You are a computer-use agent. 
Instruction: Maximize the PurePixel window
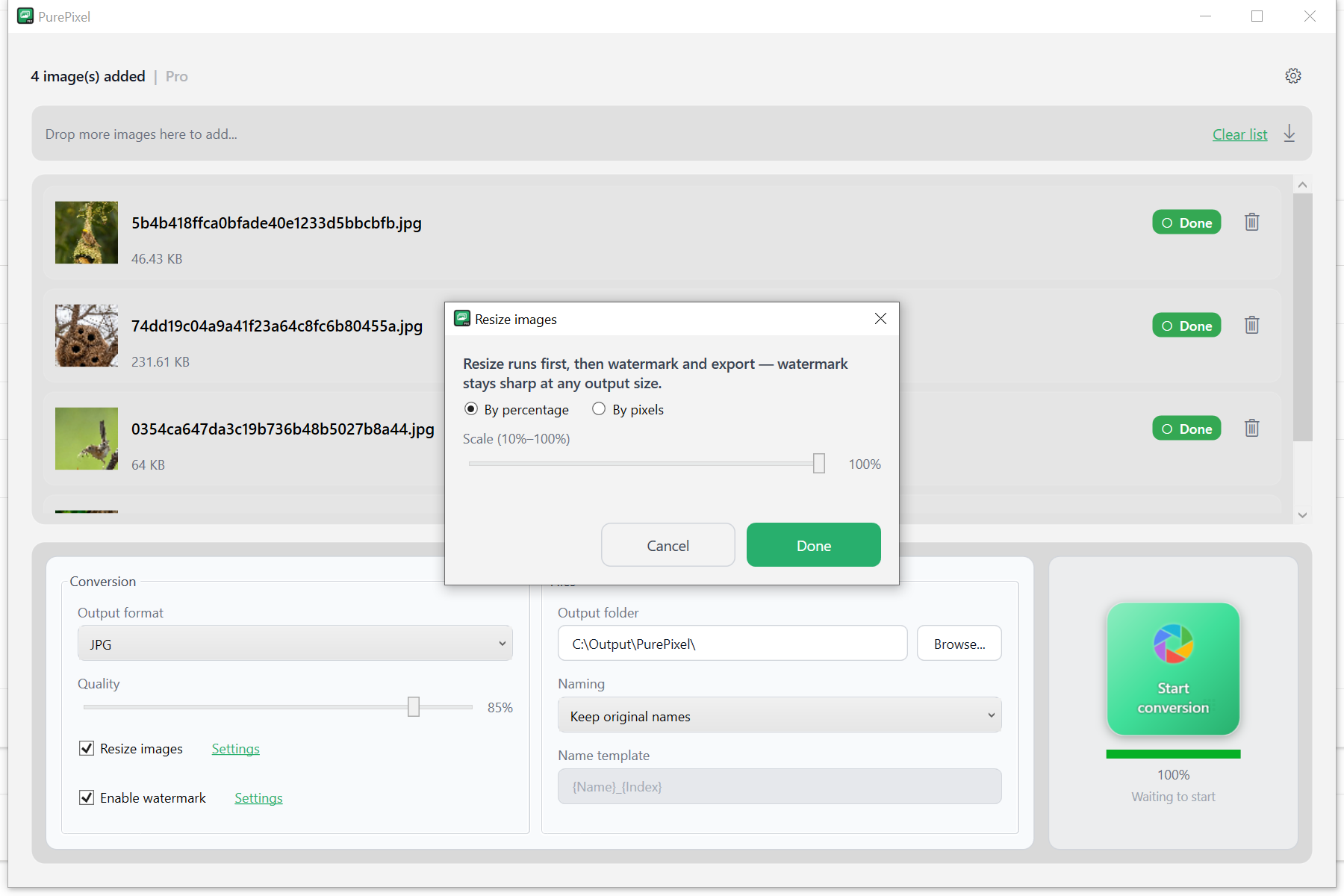click(x=1257, y=16)
